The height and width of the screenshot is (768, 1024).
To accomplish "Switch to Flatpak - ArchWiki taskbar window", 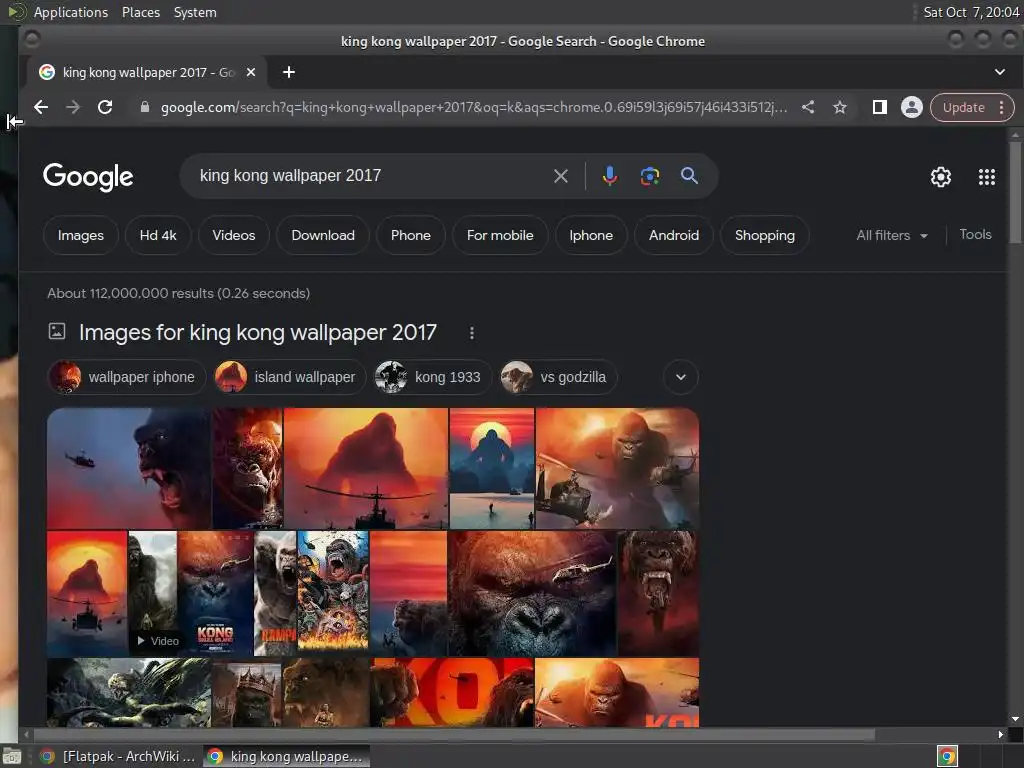I will pos(118,756).
